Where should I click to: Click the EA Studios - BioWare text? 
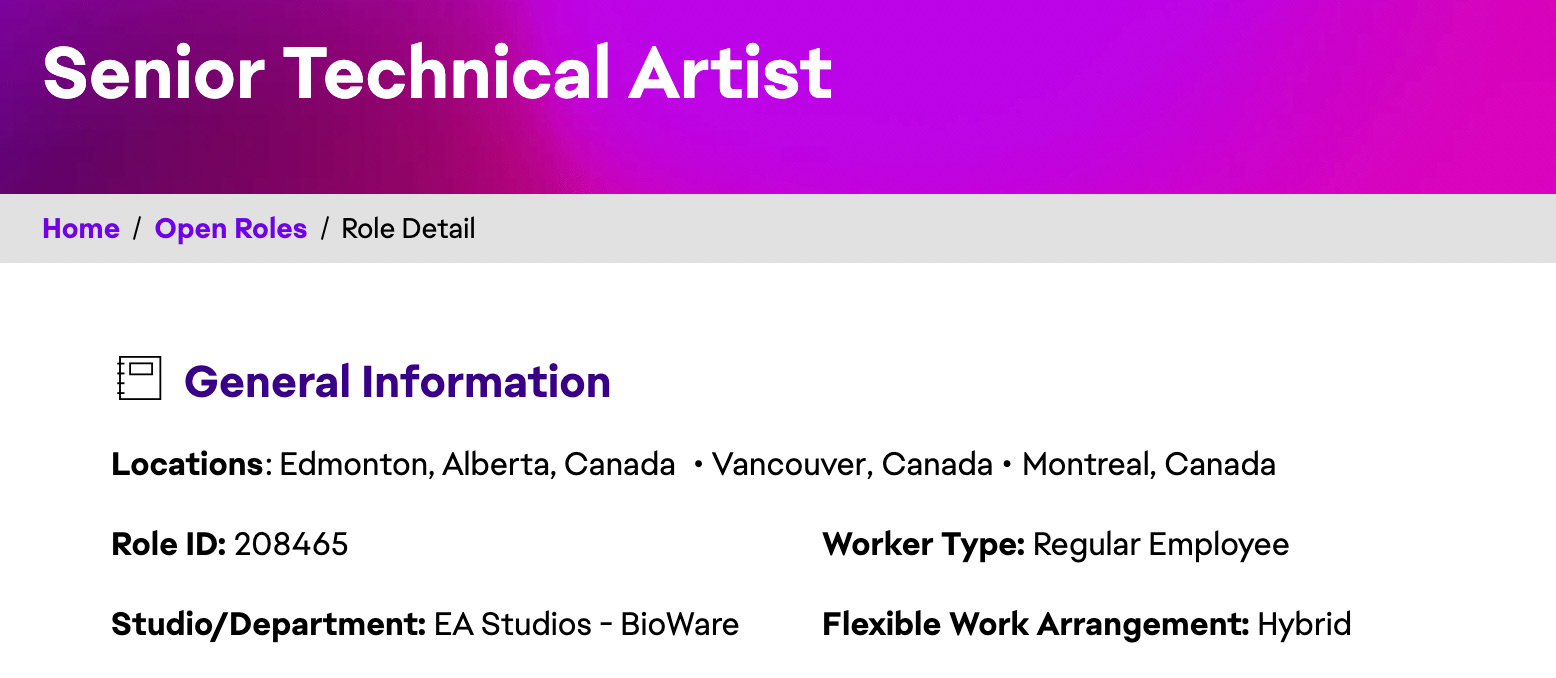tap(587, 625)
